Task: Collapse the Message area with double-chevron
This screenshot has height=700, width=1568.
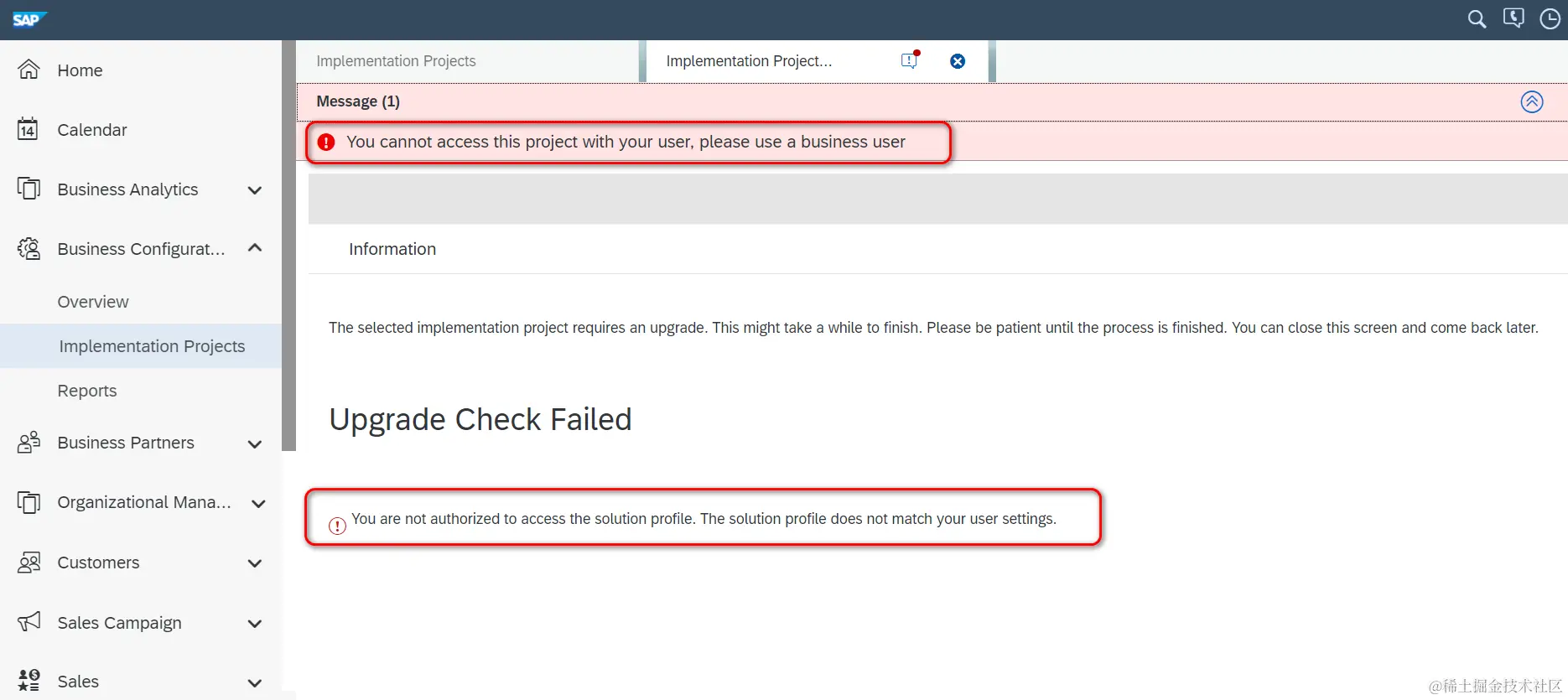Action: coord(1532,101)
